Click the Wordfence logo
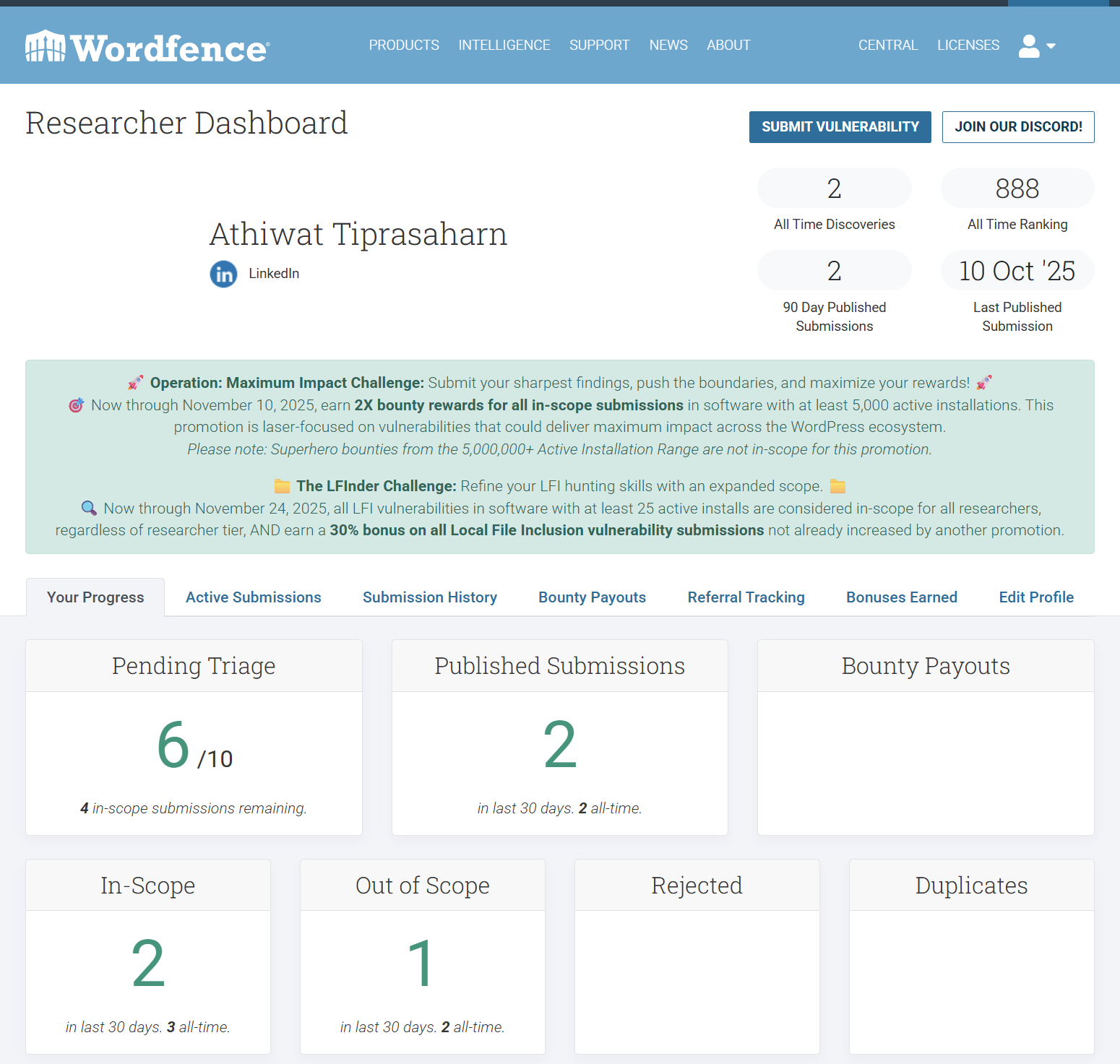 (147, 47)
